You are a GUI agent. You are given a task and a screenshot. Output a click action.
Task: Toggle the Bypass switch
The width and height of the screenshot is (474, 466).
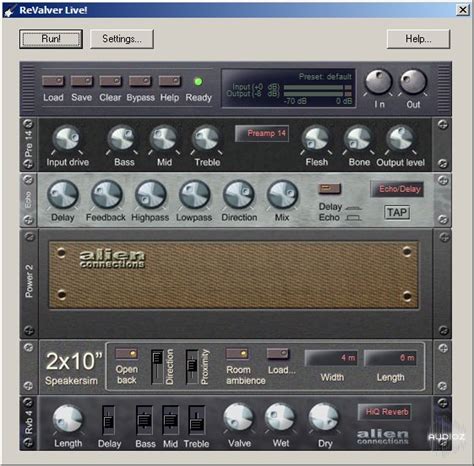pos(140,81)
